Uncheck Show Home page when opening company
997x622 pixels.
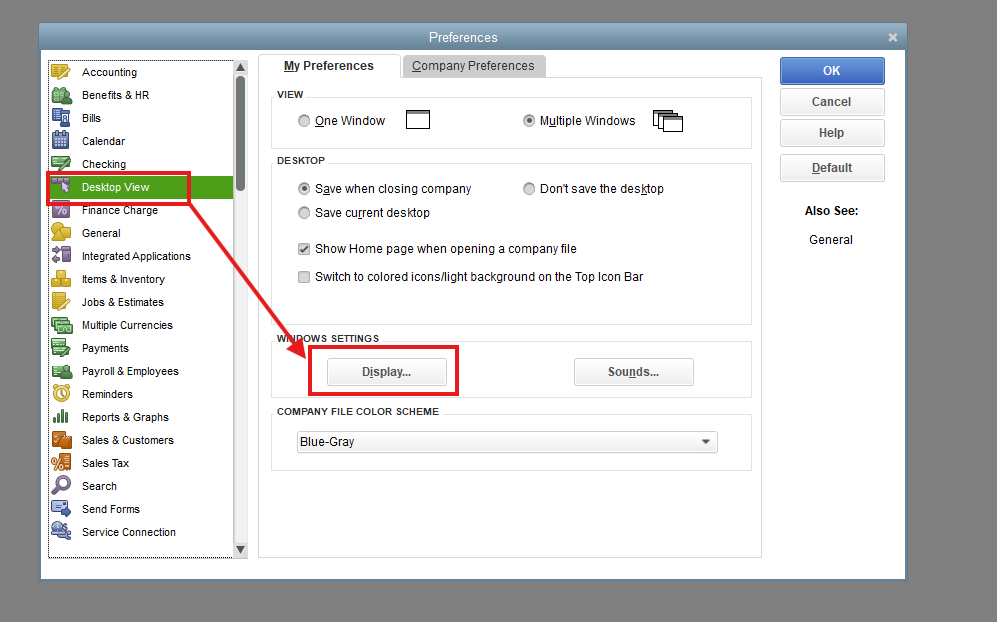(x=304, y=249)
